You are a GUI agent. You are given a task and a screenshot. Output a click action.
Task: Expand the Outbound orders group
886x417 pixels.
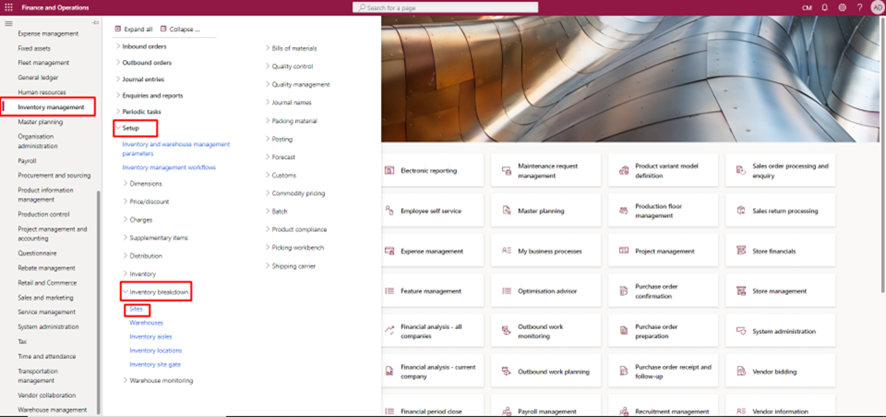coord(118,63)
